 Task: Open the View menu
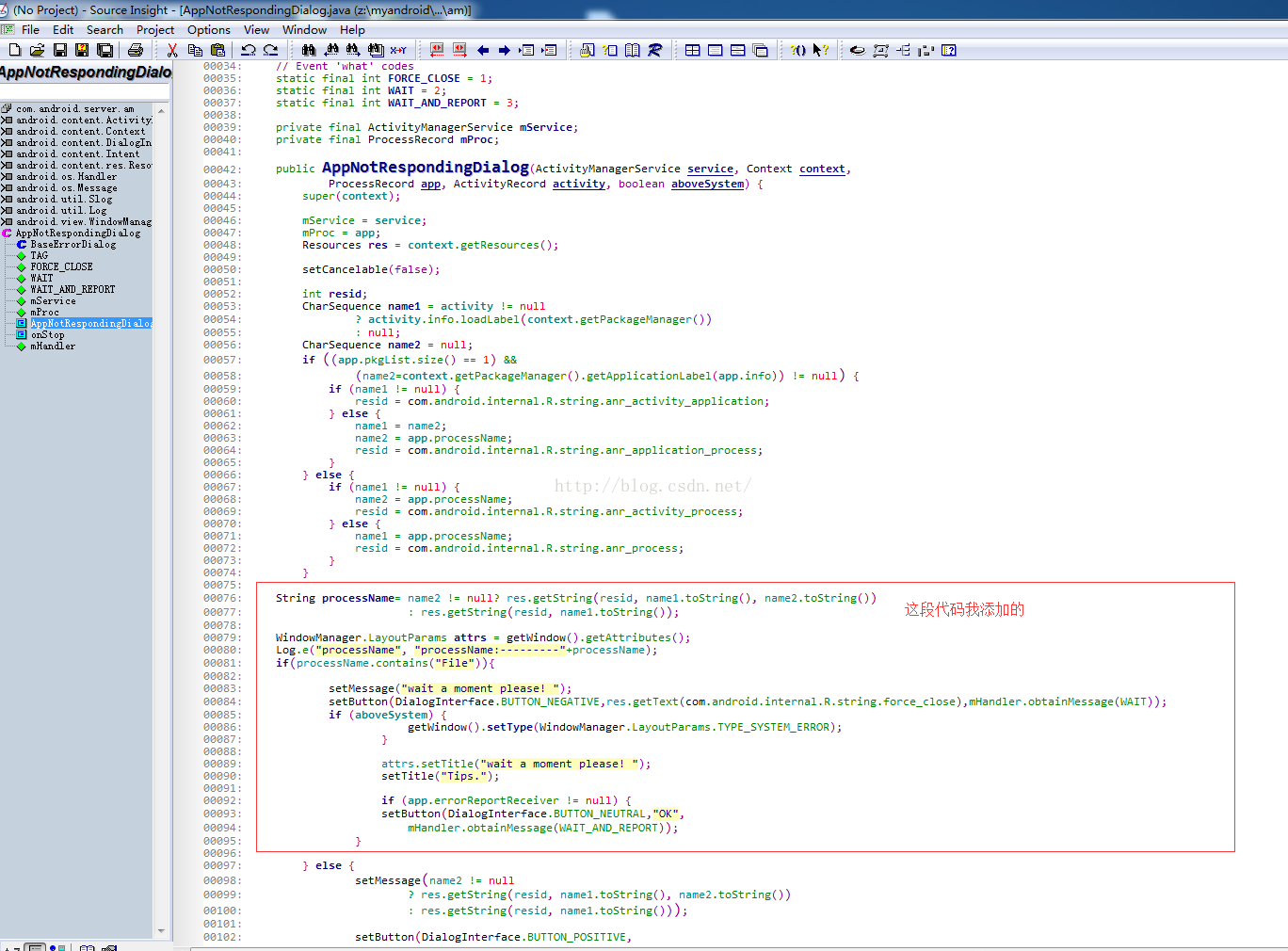pos(256,30)
